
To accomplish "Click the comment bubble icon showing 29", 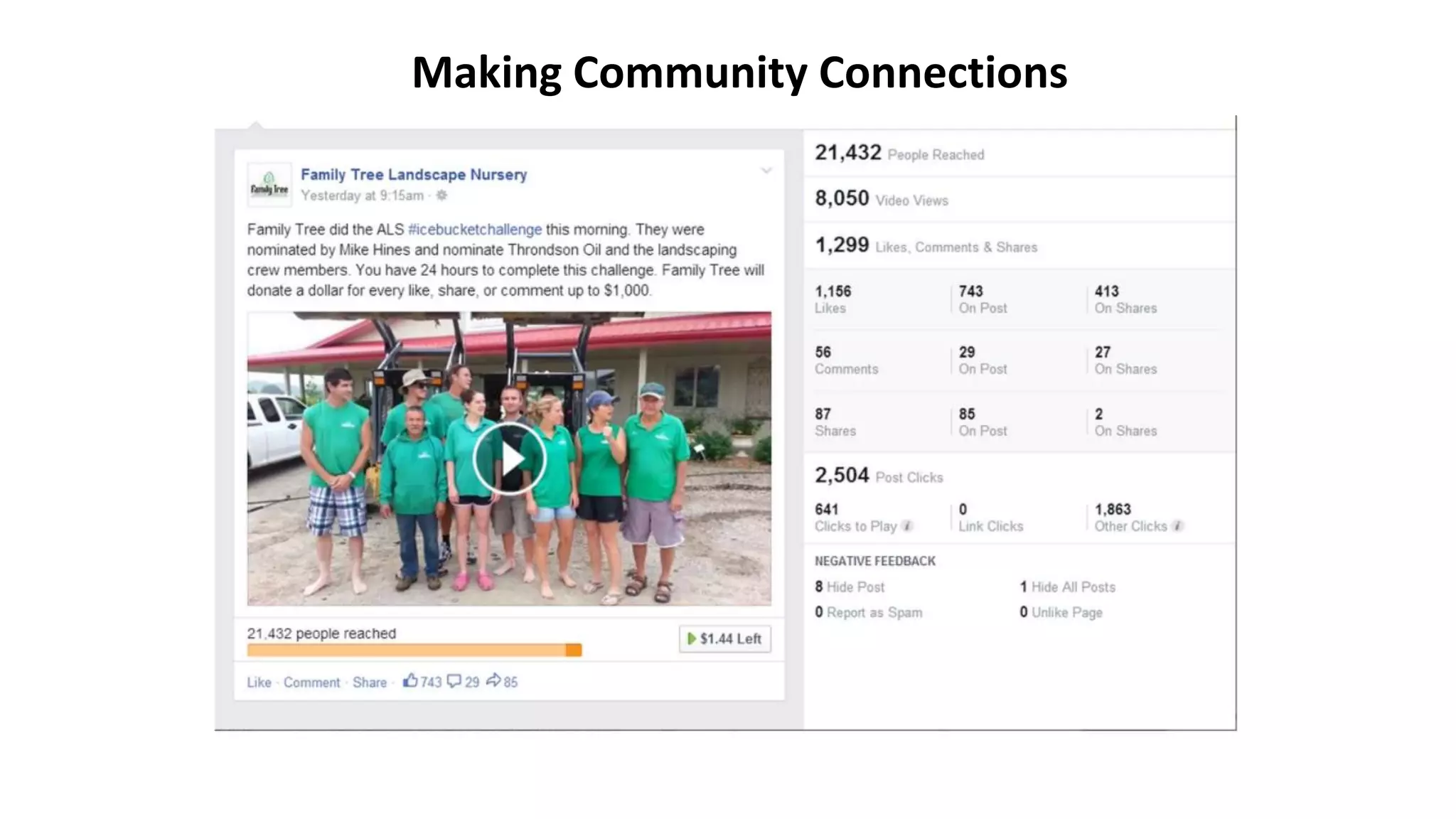I will coord(454,681).
